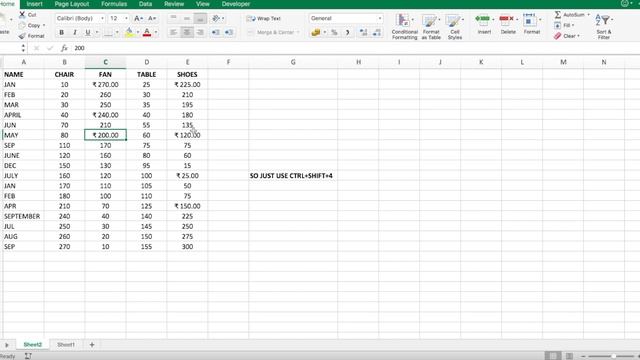Click the Copy icon

coord(22,25)
